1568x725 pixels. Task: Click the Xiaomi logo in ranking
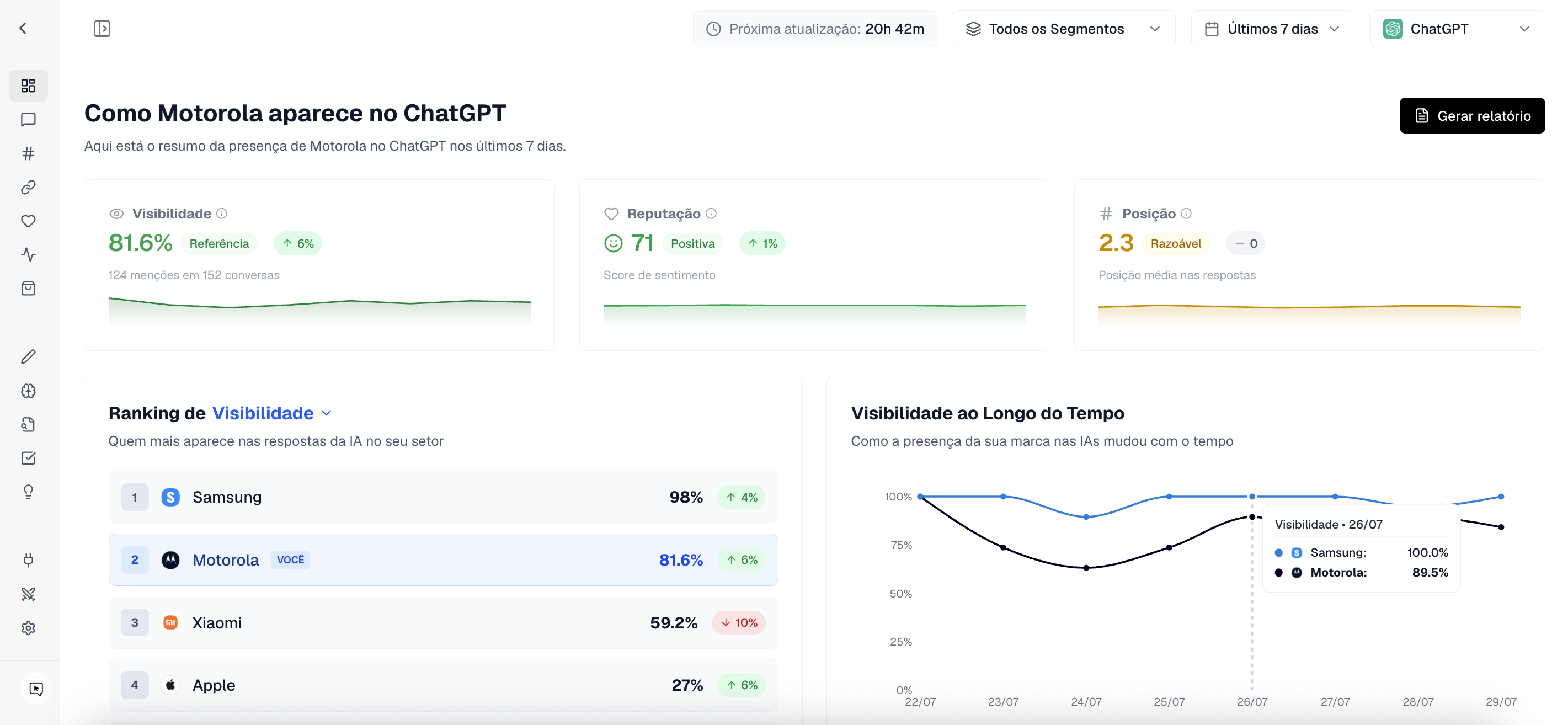coord(170,623)
